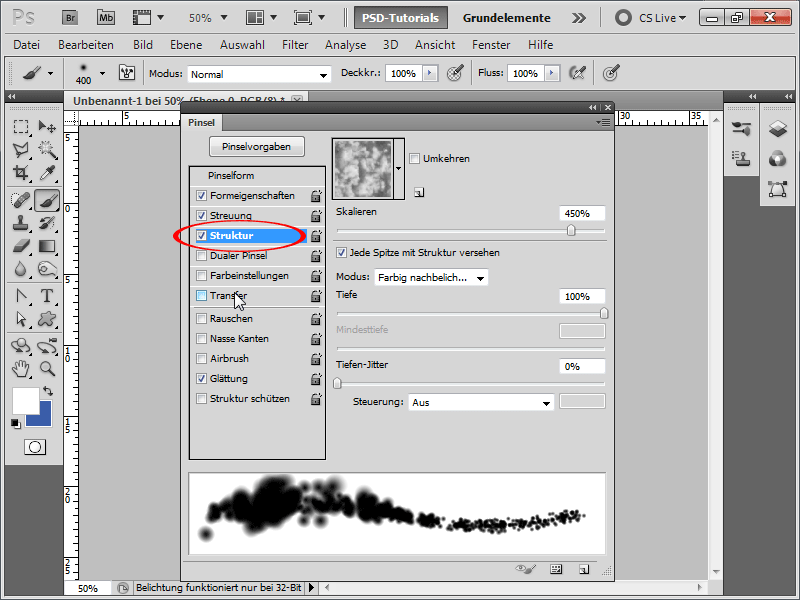Select the Pinsel panel tab

tap(202, 122)
